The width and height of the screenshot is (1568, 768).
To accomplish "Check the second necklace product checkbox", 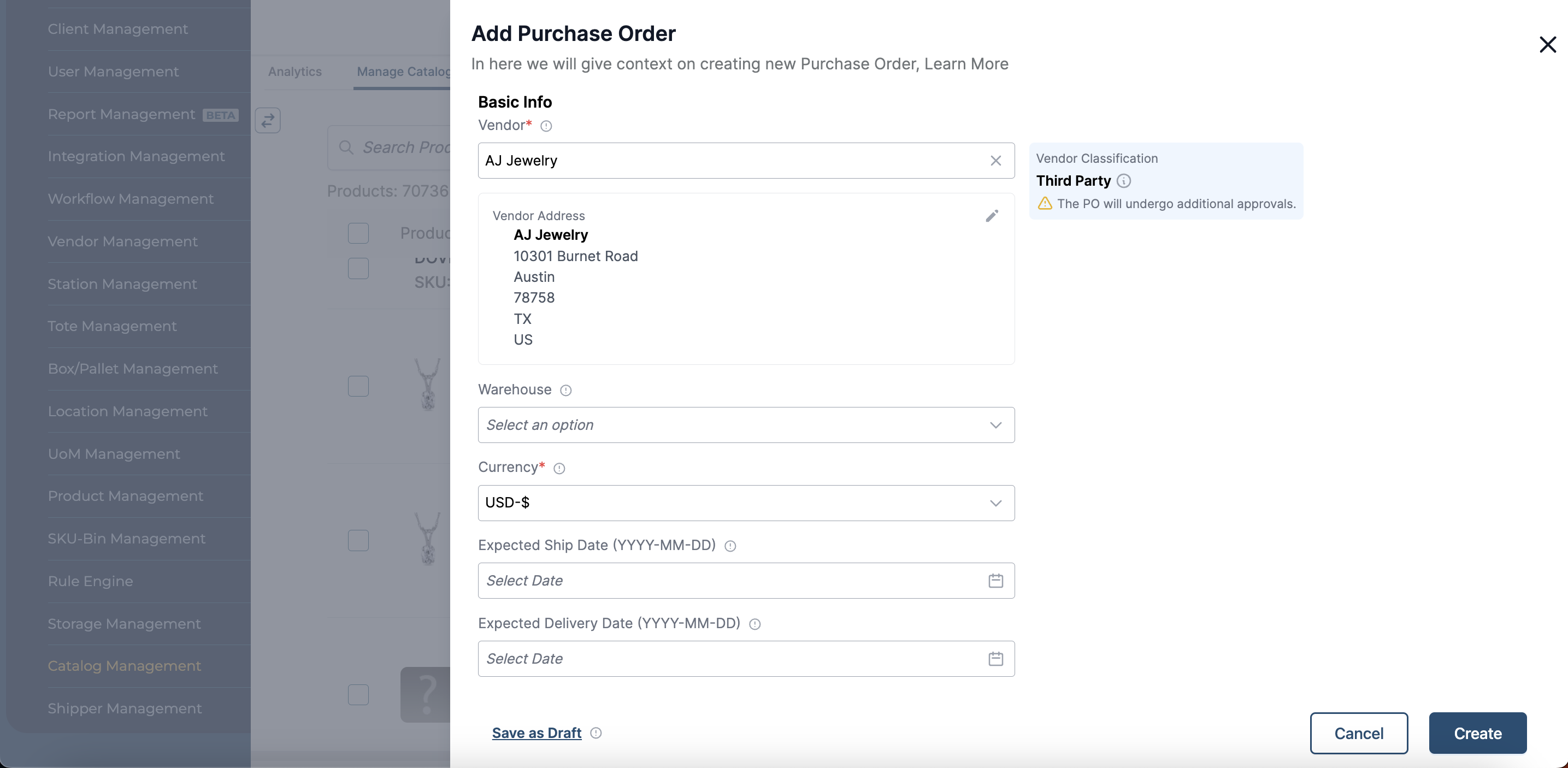I will click(x=358, y=540).
